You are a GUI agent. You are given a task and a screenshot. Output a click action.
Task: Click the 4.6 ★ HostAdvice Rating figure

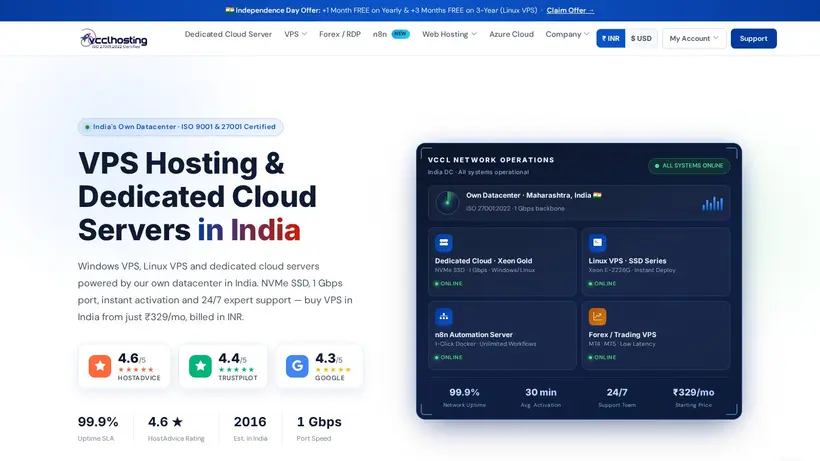(176, 428)
